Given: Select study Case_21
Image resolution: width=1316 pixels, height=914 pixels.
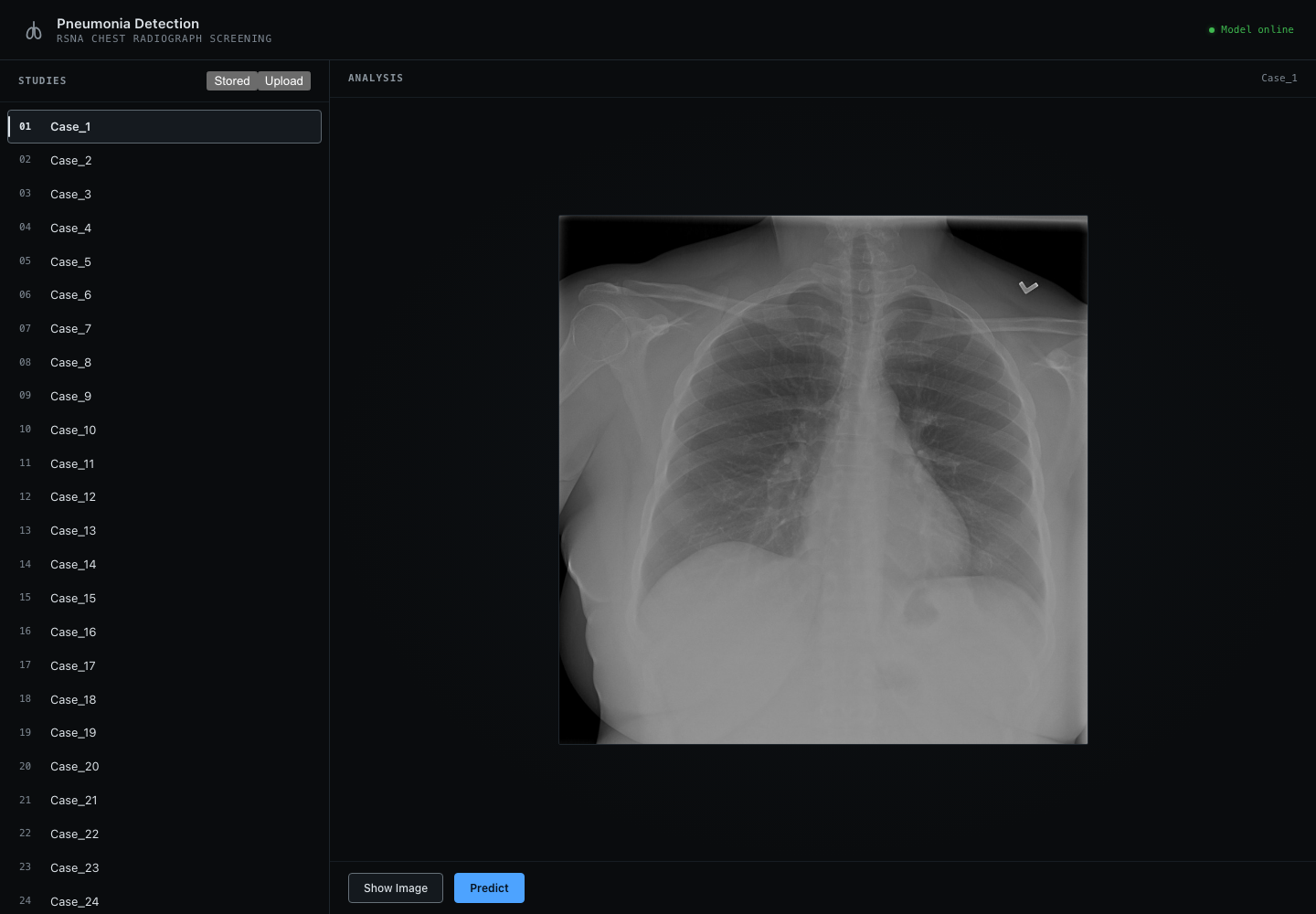Looking at the screenshot, I should click(x=164, y=801).
